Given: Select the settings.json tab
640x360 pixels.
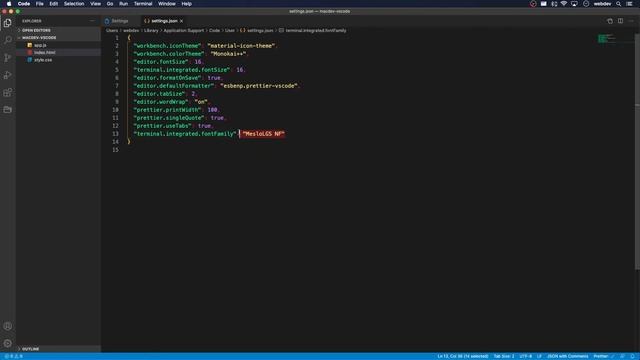Looking at the screenshot, I should [164, 21].
